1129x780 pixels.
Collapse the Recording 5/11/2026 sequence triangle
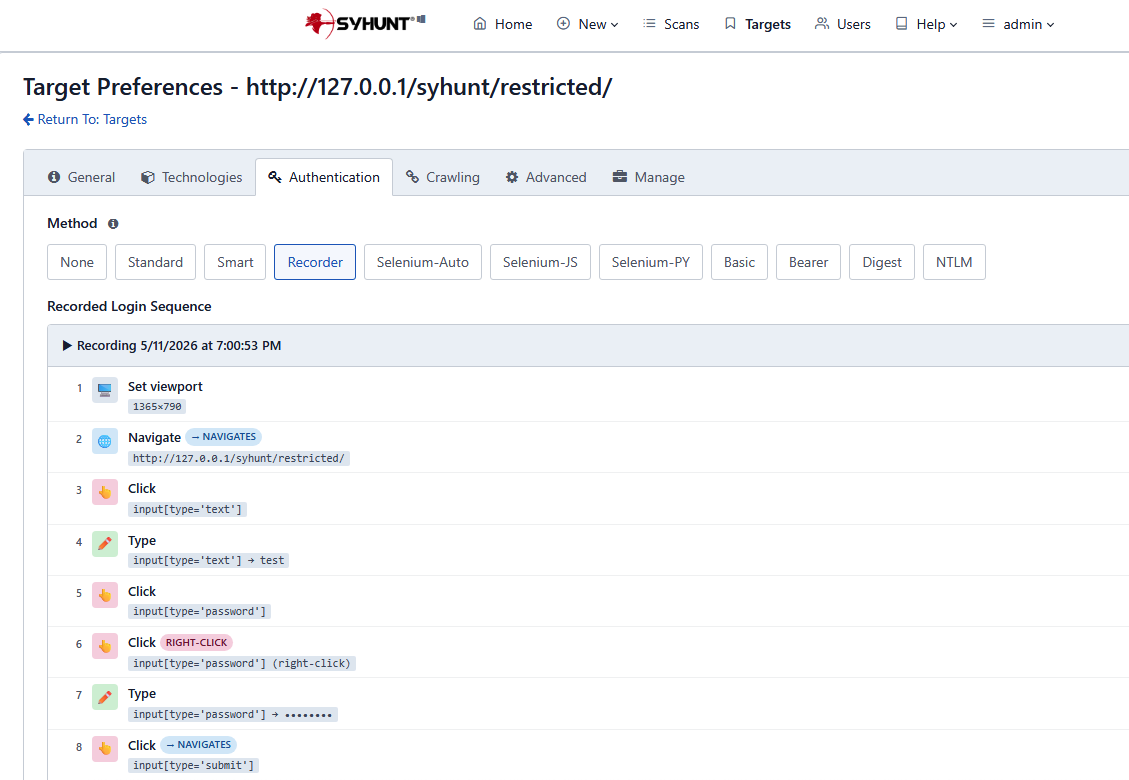coord(67,346)
